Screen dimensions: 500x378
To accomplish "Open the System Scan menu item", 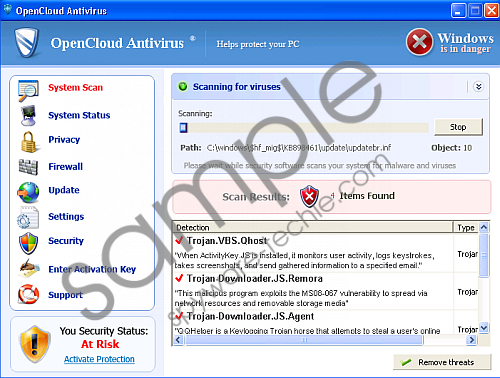I will (x=76, y=87).
